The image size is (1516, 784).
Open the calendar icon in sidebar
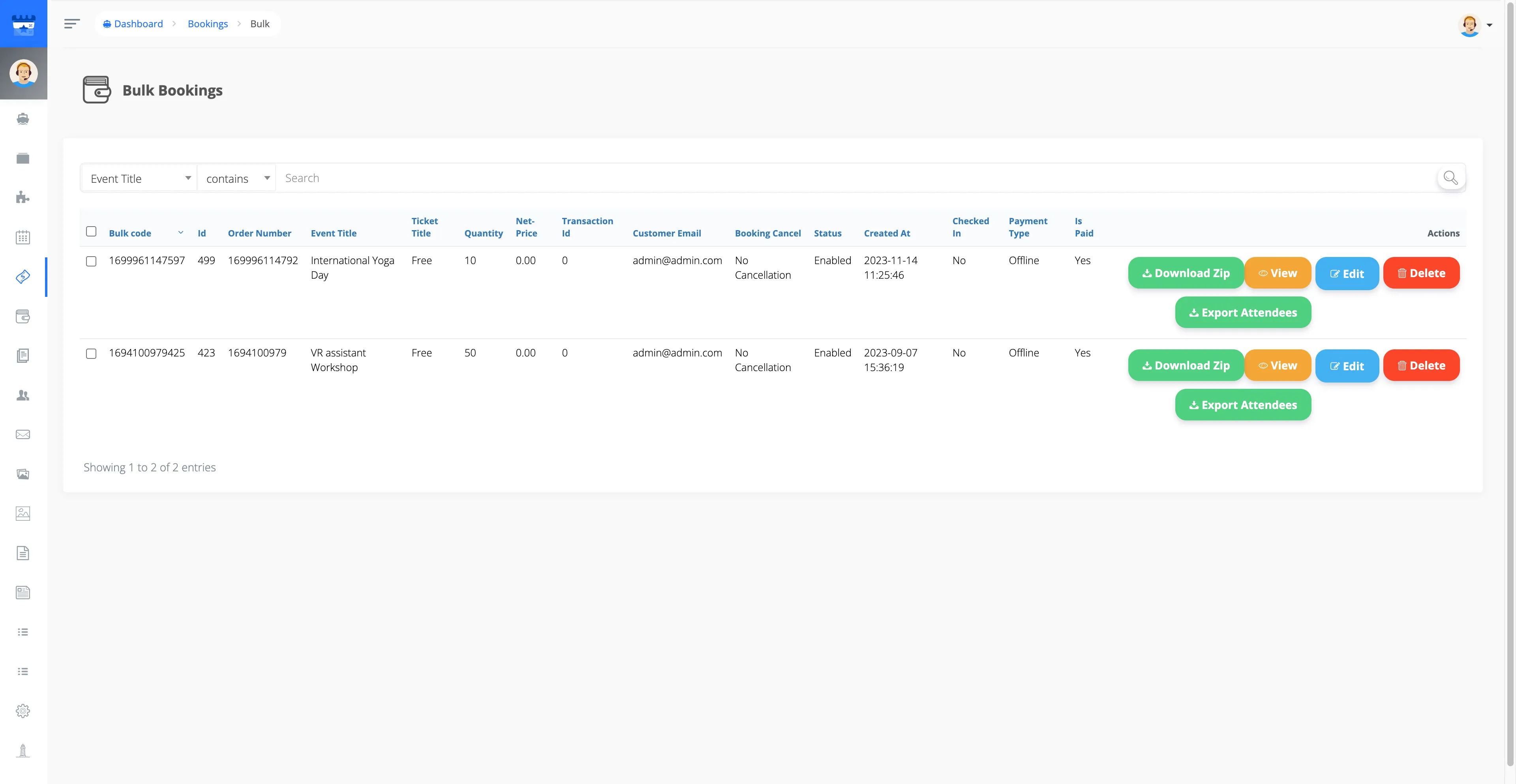23,237
